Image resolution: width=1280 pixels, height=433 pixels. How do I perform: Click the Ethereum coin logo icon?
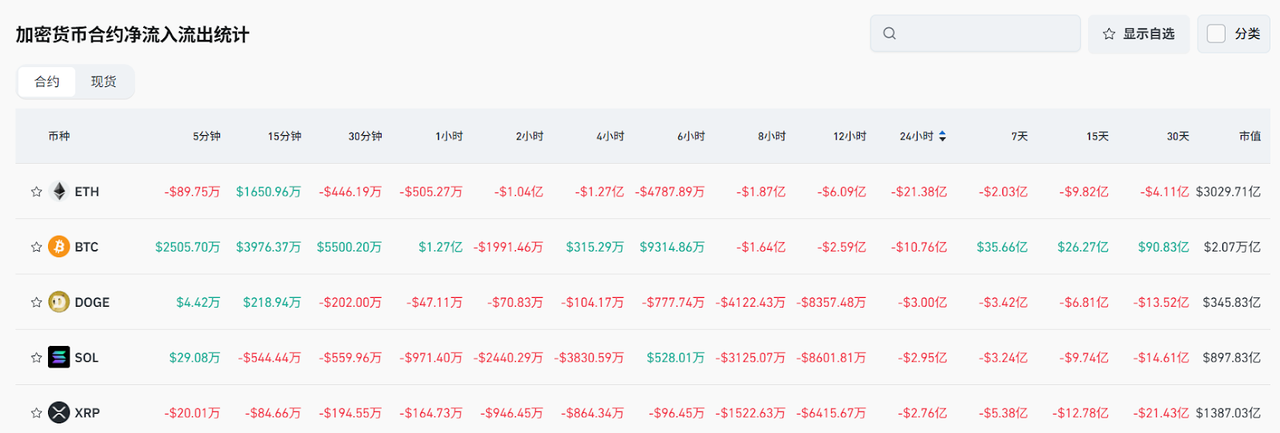[59, 191]
